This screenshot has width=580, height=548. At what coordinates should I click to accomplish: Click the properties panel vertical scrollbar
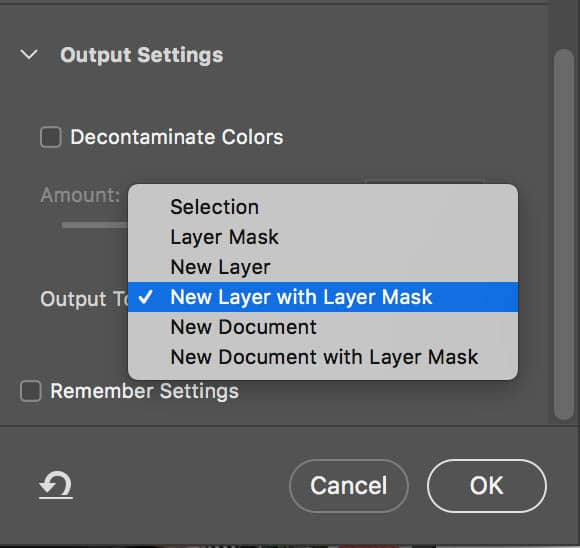click(564, 235)
